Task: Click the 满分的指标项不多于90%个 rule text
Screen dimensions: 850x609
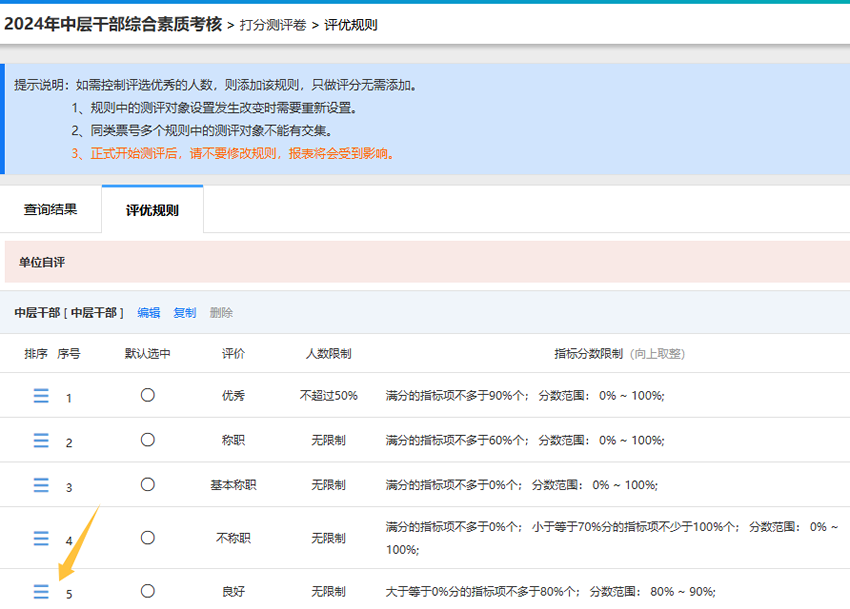Action: click(456, 396)
